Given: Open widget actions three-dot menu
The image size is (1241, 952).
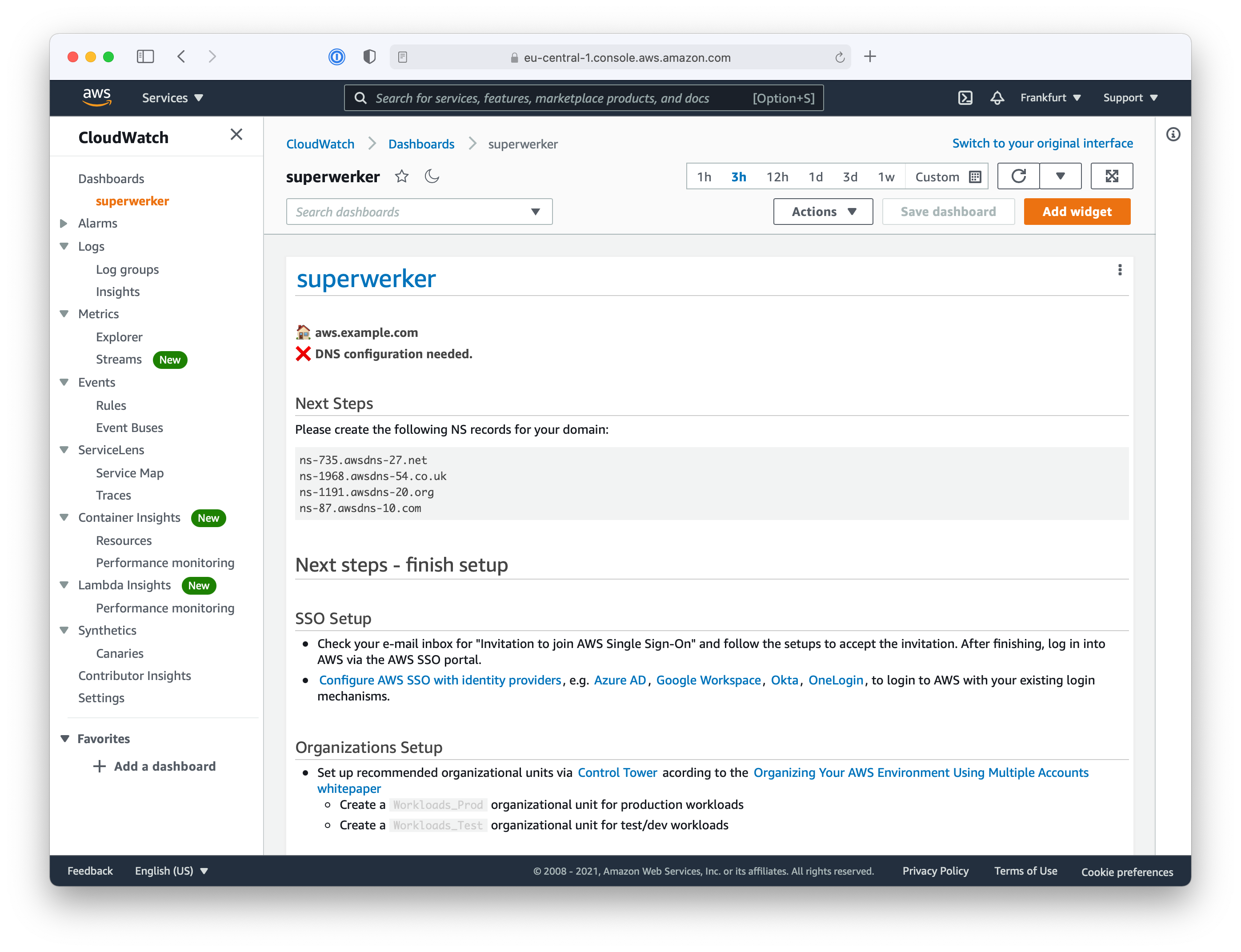Looking at the screenshot, I should 1120,270.
